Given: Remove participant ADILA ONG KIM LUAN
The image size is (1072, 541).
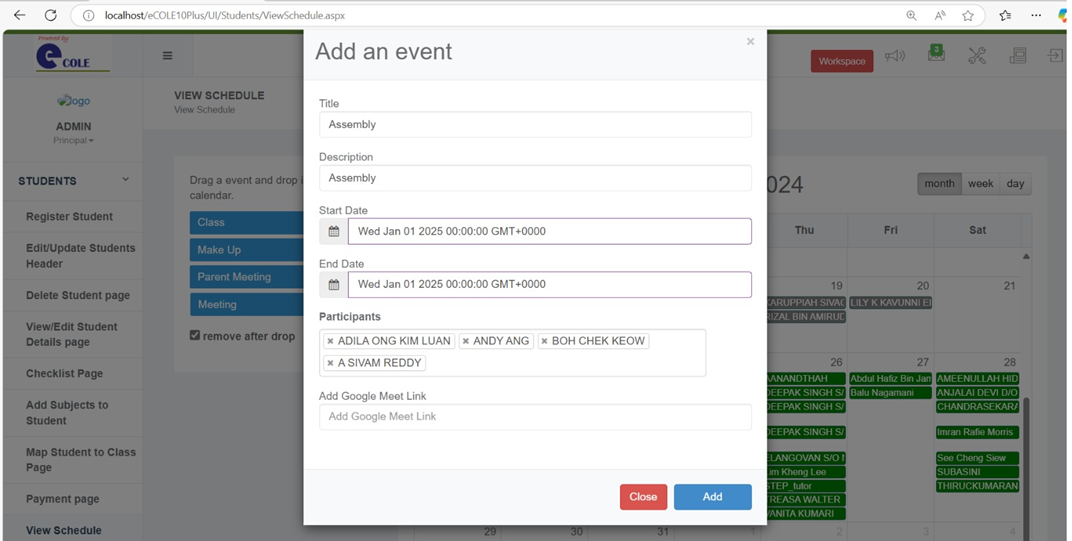Looking at the screenshot, I should pos(330,341).
